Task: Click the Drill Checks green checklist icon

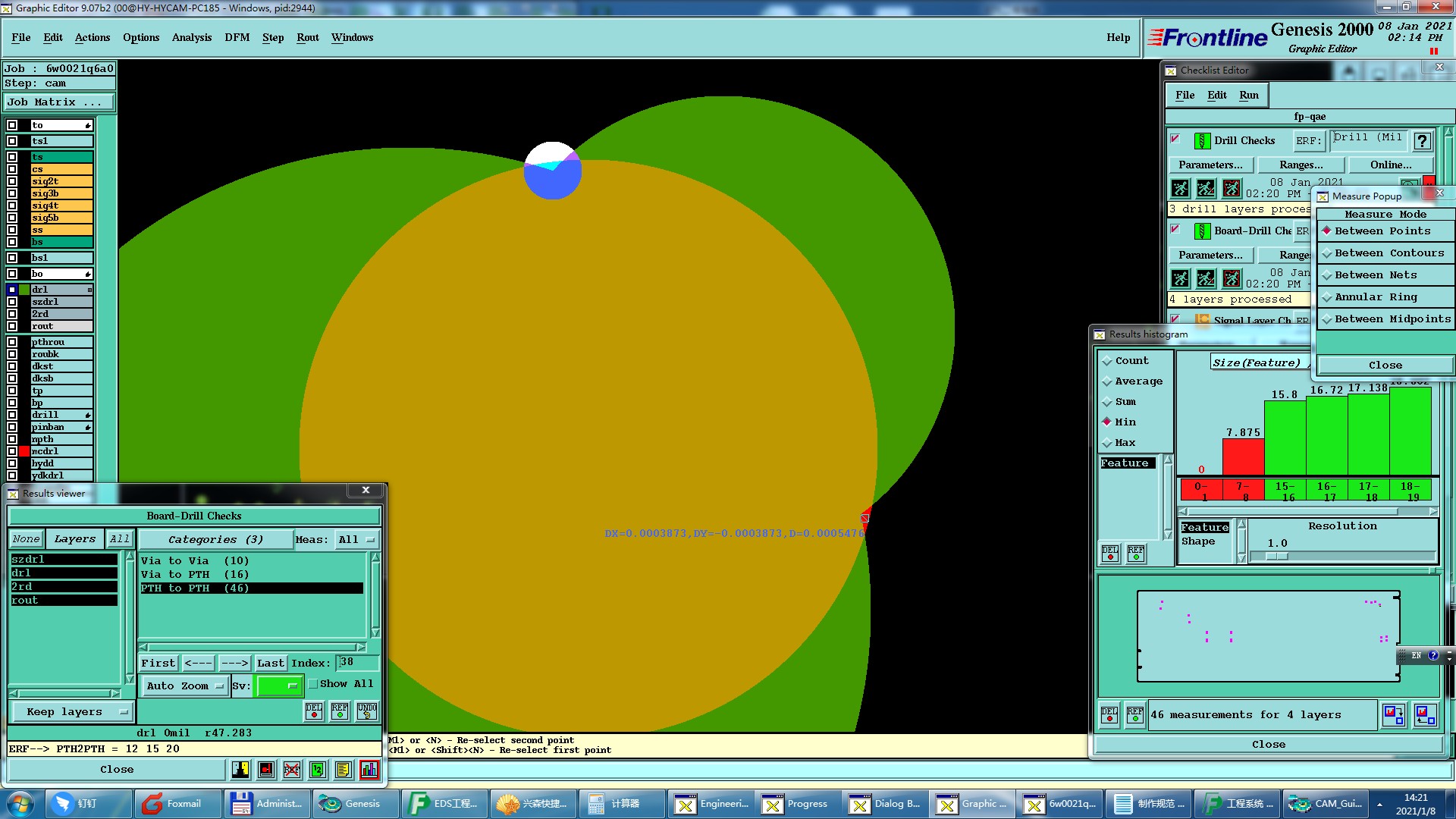Action: click(1202, 141)
